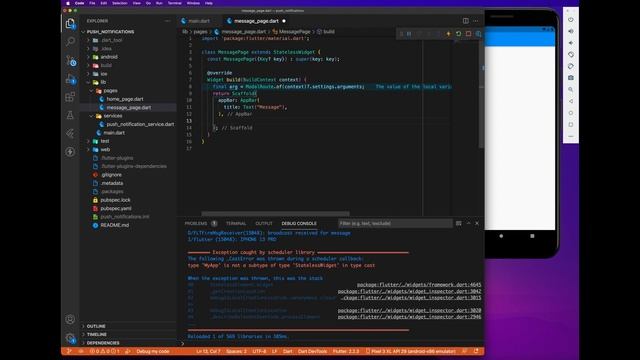Screen dimensions: 640x360
Task: Click the green restart debug icon
Action: (458, 33)
